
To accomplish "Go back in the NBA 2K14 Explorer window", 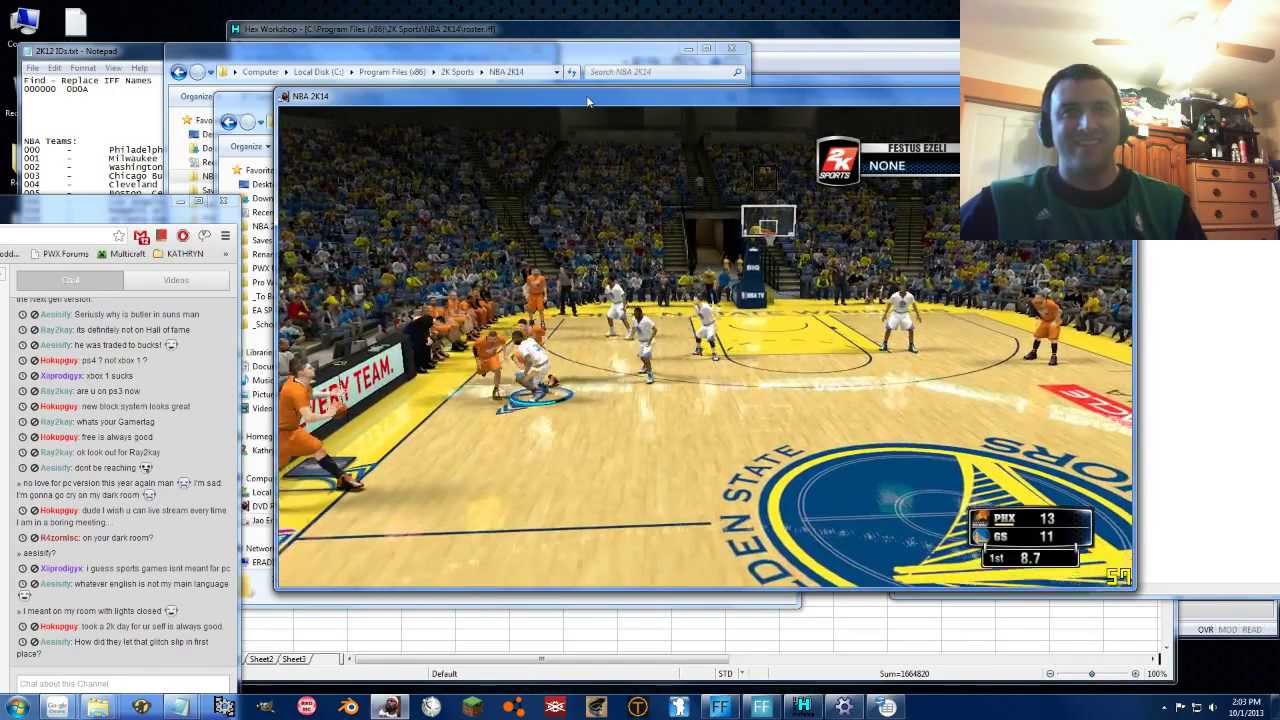I will click(178, 72).
